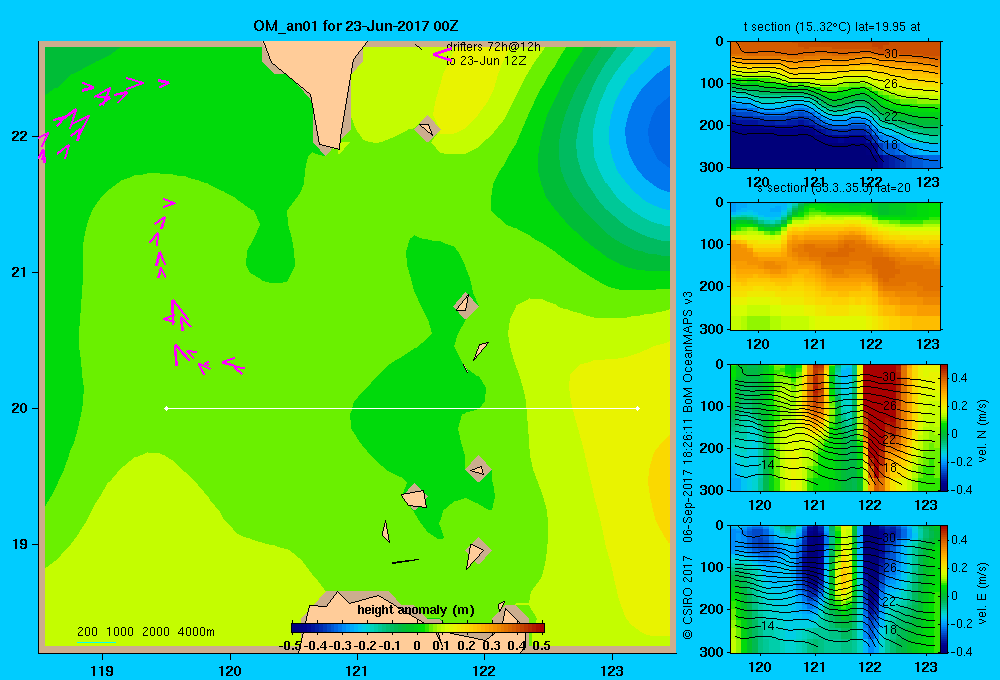The image size is (1000, 680).
Task: Click the 0.5 tick on height anomaly color bar
Action: pos(541,646)
